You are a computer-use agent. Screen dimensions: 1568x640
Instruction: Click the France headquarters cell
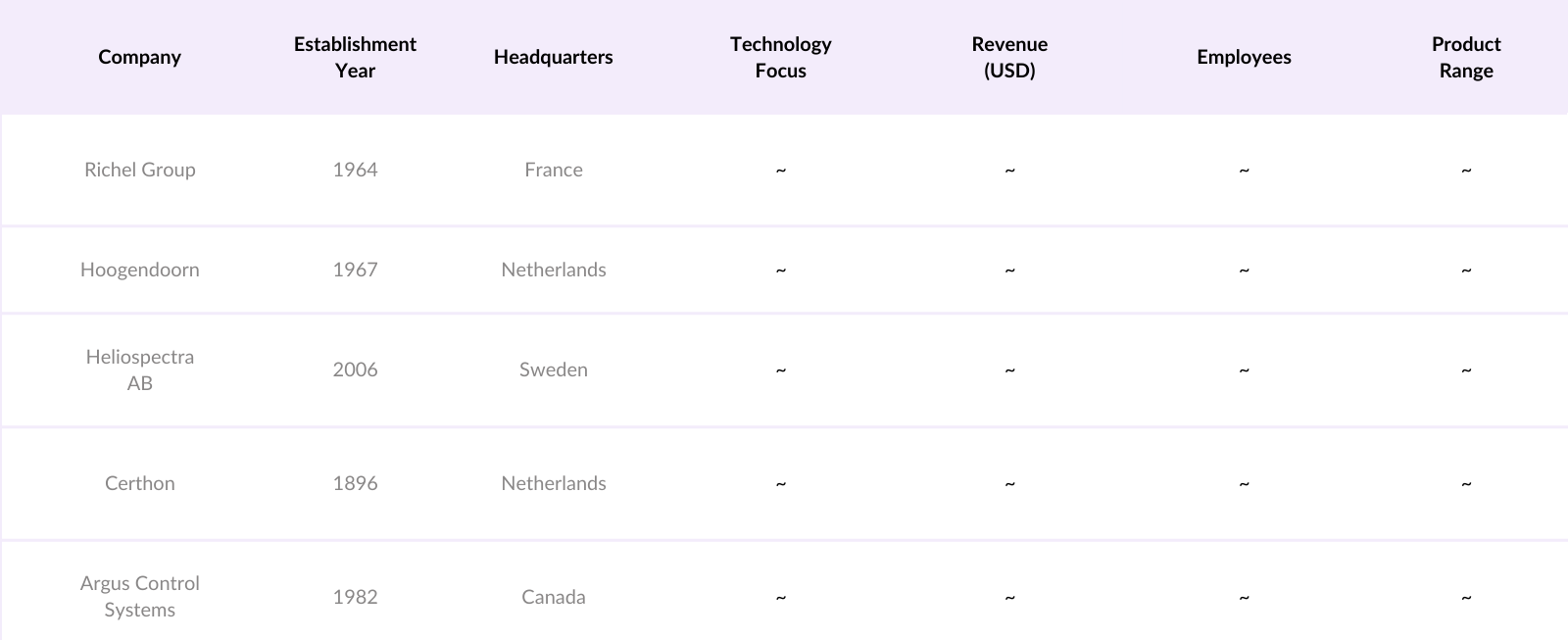[553, 170]
